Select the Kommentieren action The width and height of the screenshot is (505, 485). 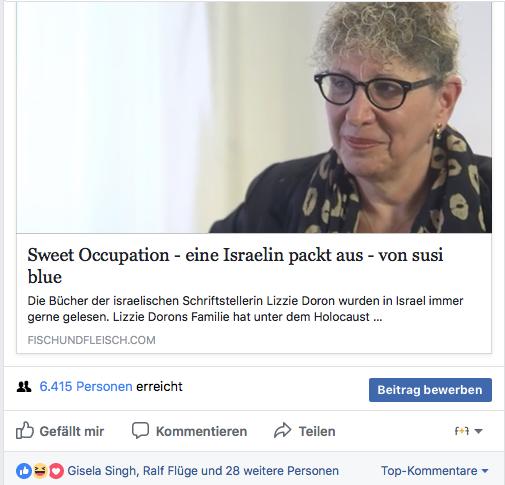(x=189, y=431)
